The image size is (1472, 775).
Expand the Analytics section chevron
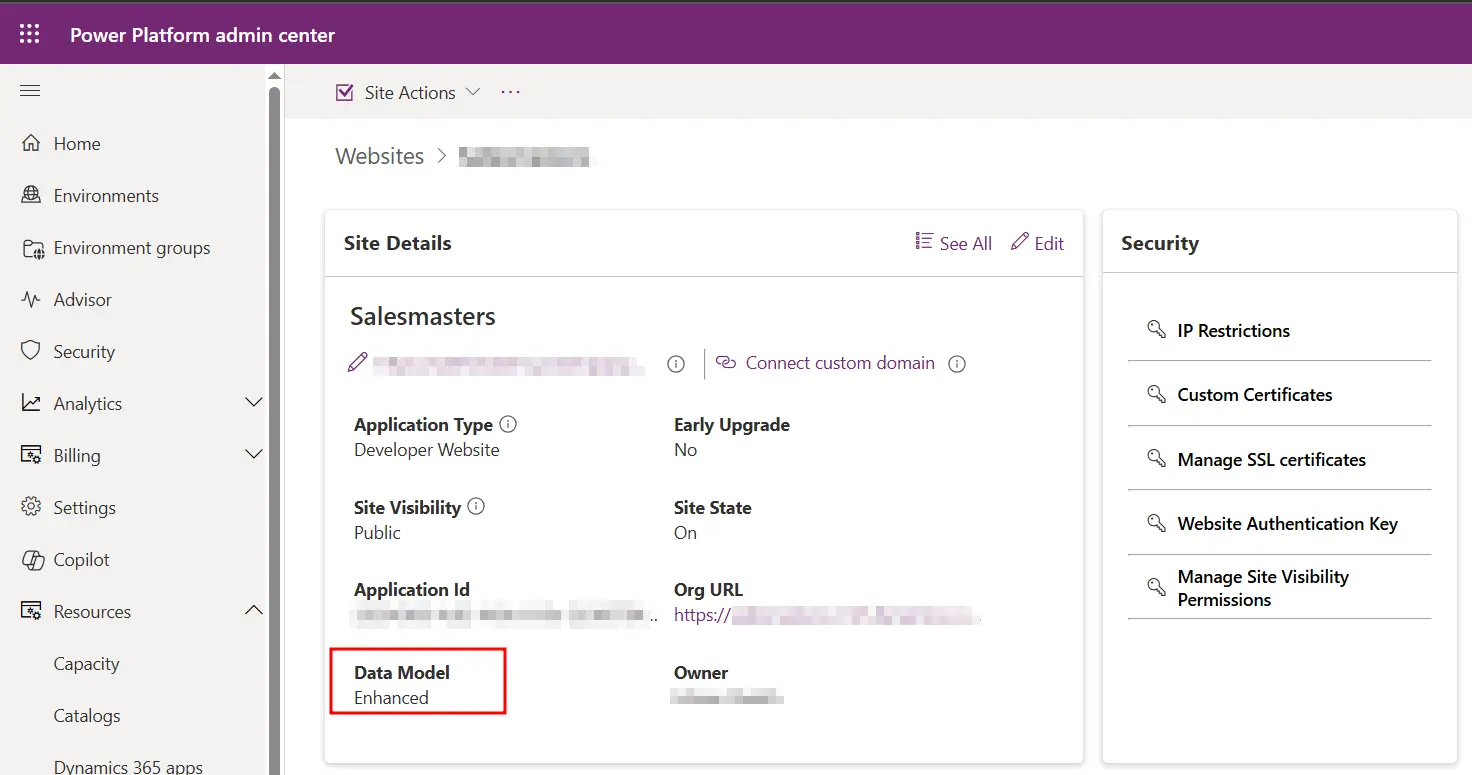coord(254,403)
